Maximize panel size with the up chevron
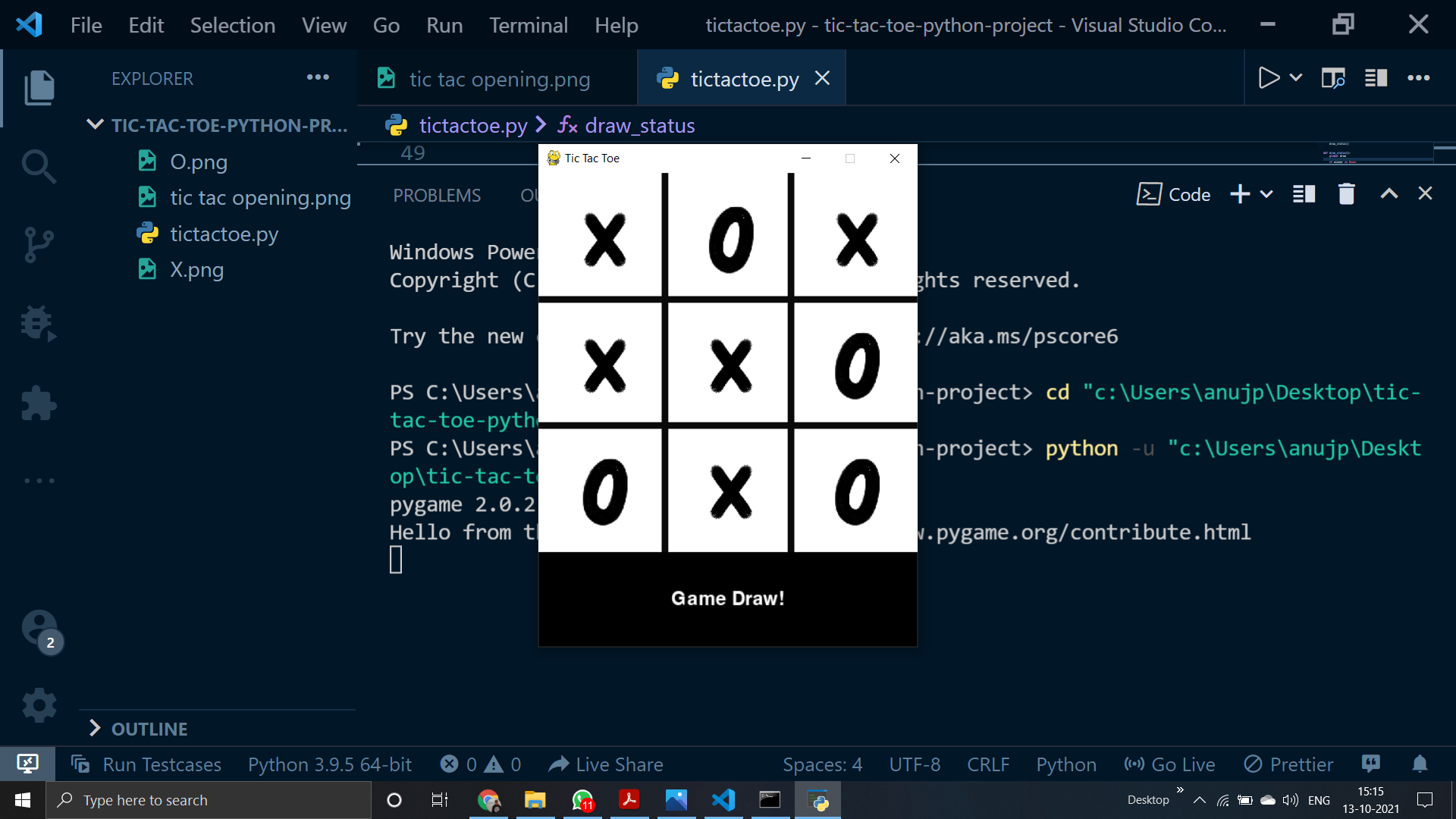The height and width of the screenshot is (819, 1456). pos(1389,194)
